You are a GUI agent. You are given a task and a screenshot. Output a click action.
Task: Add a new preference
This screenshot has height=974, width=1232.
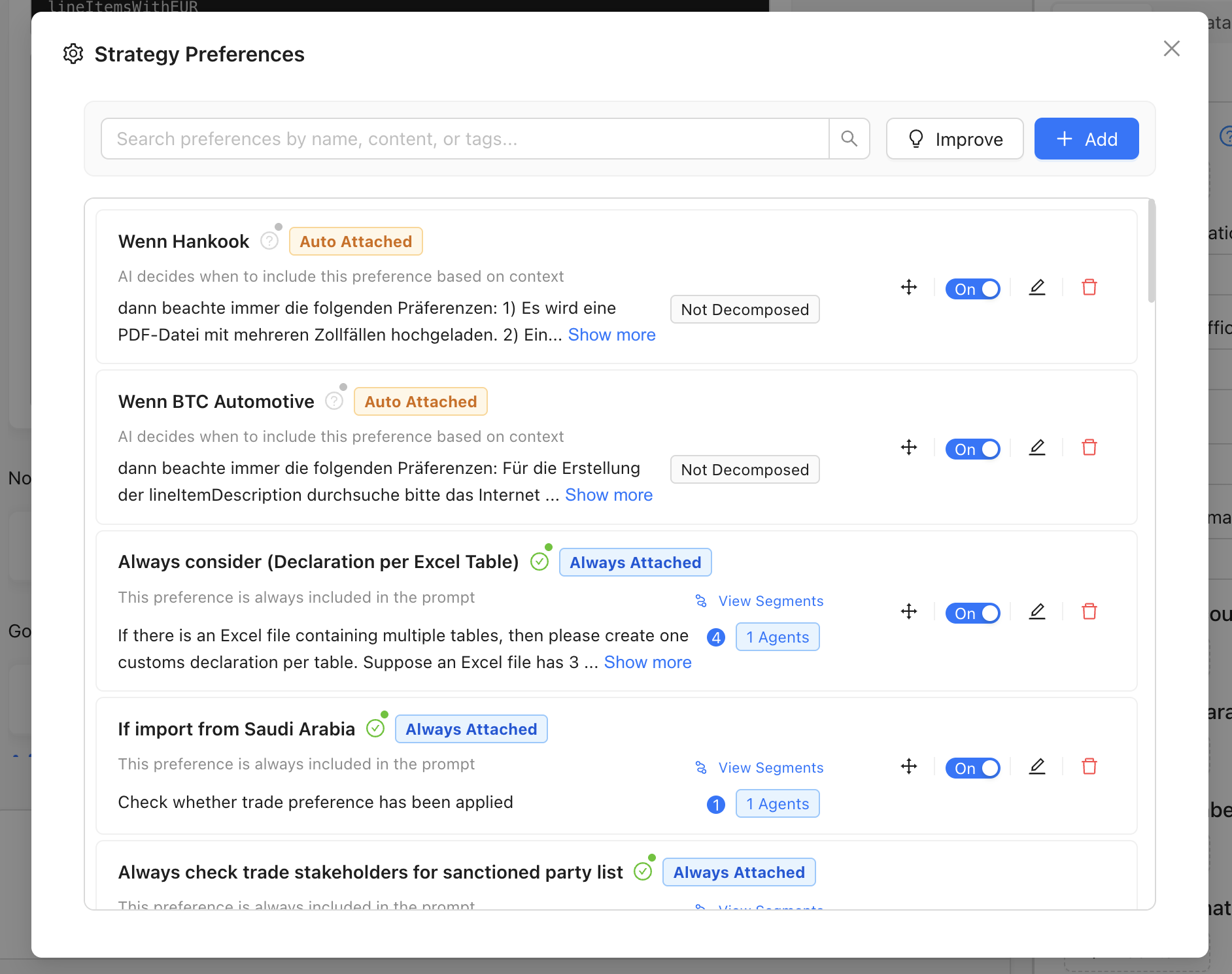1086,139
